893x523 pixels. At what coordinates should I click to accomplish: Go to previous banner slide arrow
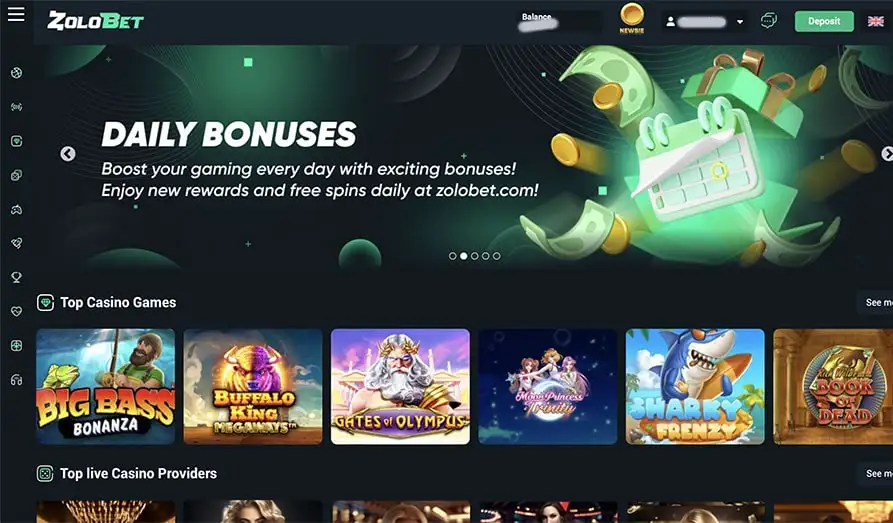coord(68,154)
